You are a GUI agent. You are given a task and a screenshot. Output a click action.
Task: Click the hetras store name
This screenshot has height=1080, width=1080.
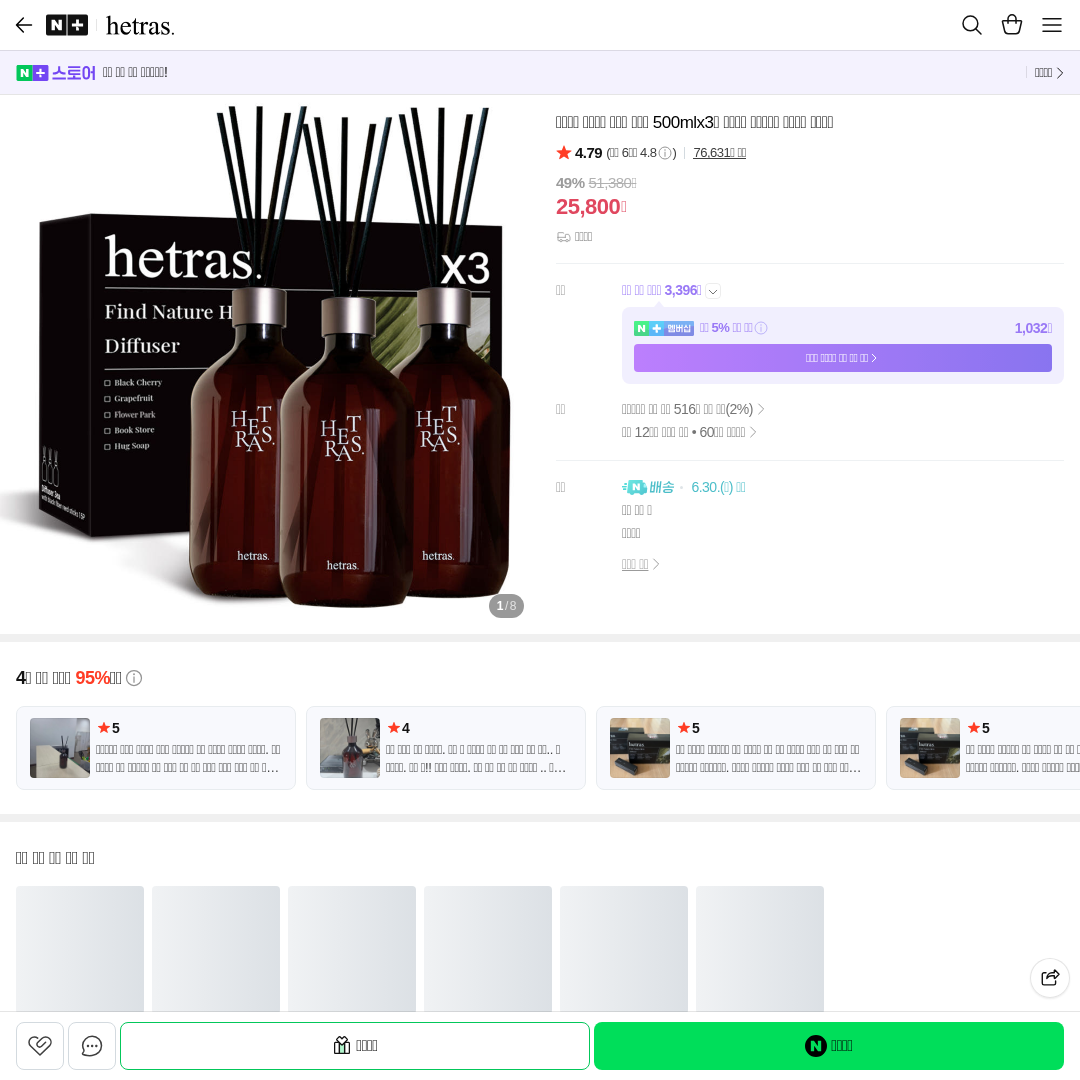pos(140,26)
